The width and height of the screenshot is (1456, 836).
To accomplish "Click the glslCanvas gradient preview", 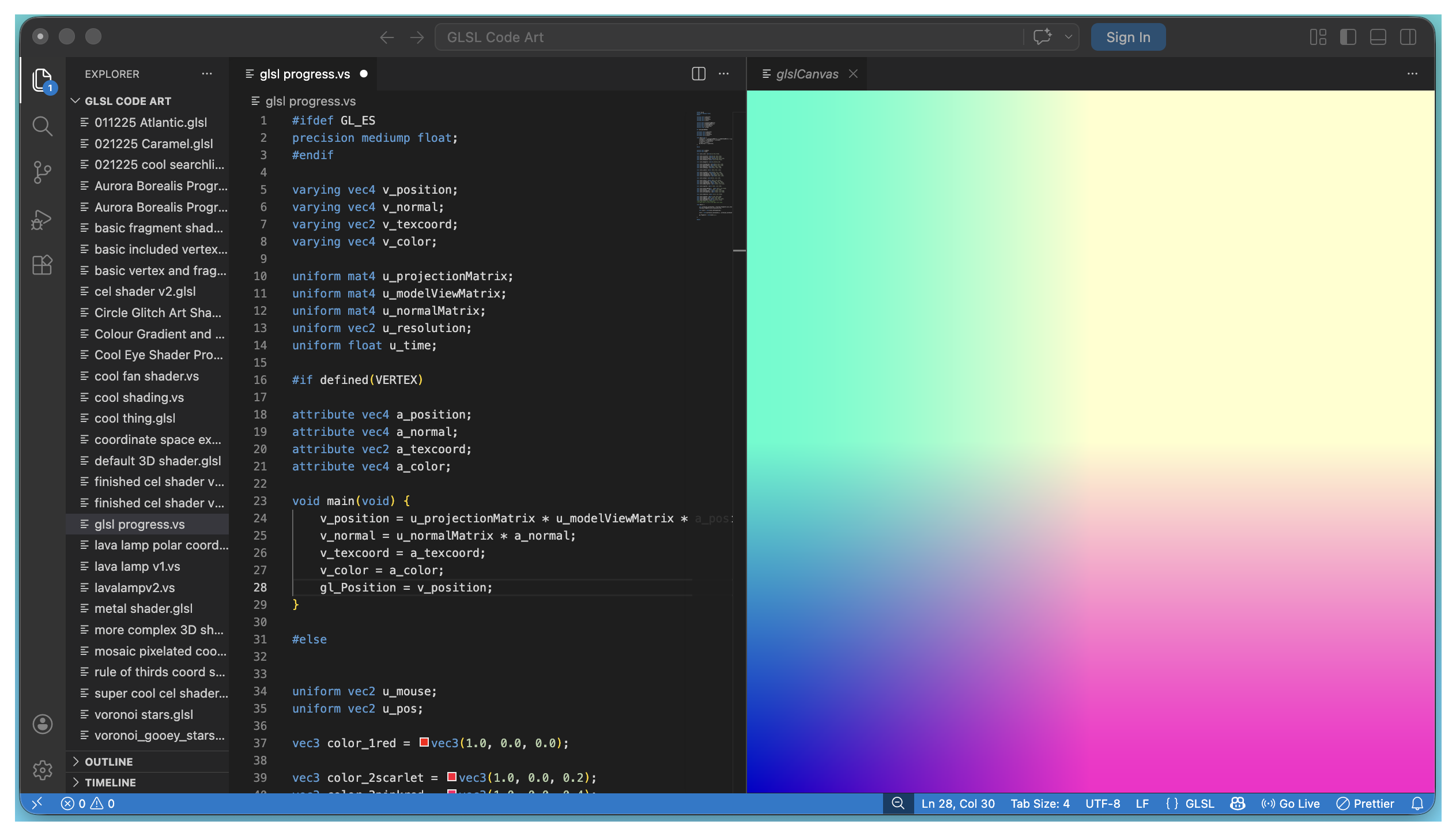I will point(1091,441).
